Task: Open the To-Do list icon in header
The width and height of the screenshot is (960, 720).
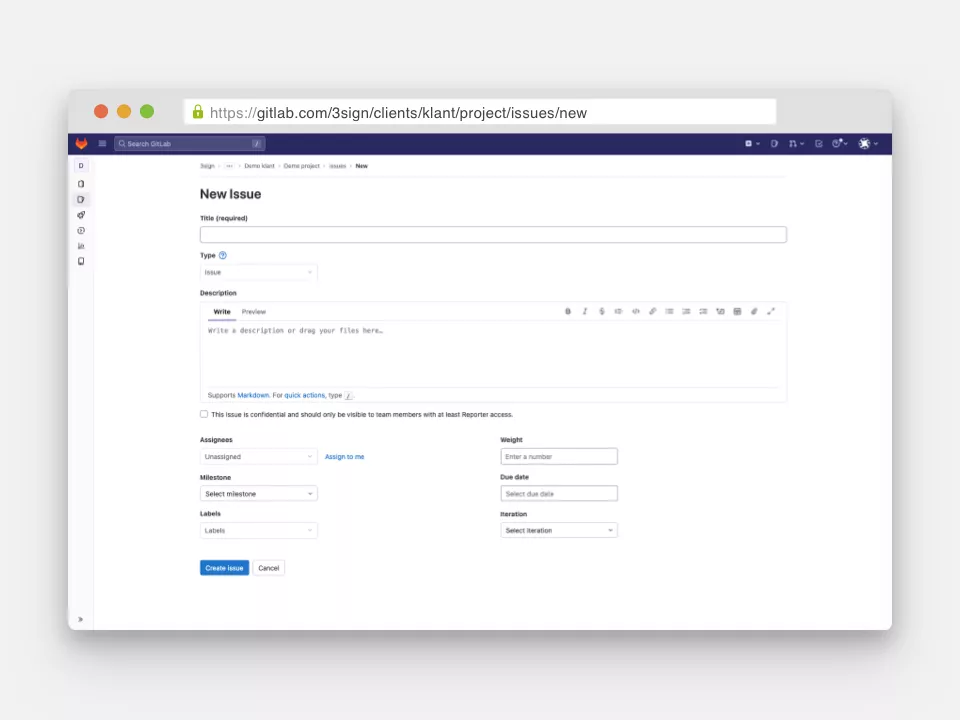Action: point(819,144)
